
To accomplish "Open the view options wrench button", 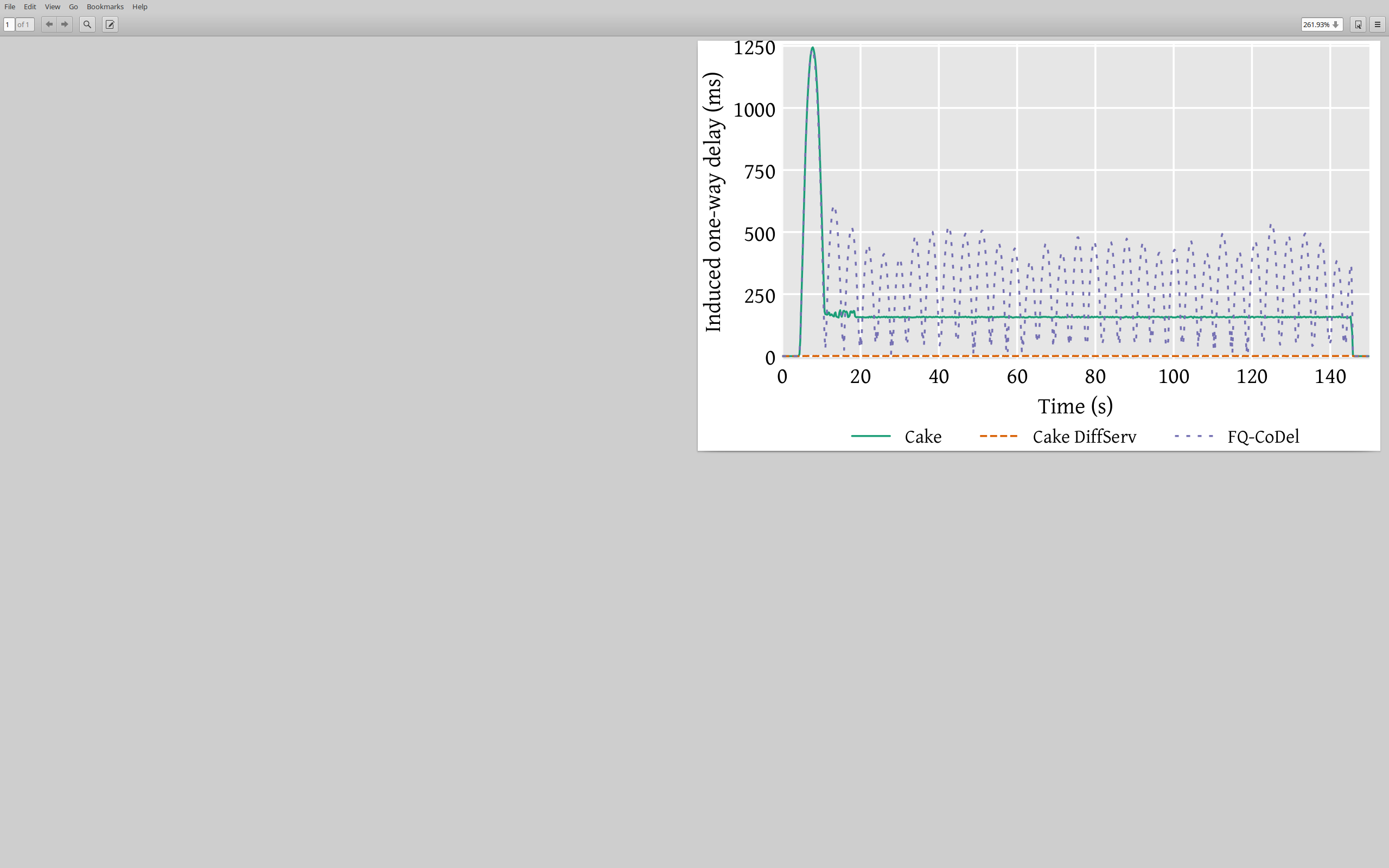I will (x=1358, y=24).
